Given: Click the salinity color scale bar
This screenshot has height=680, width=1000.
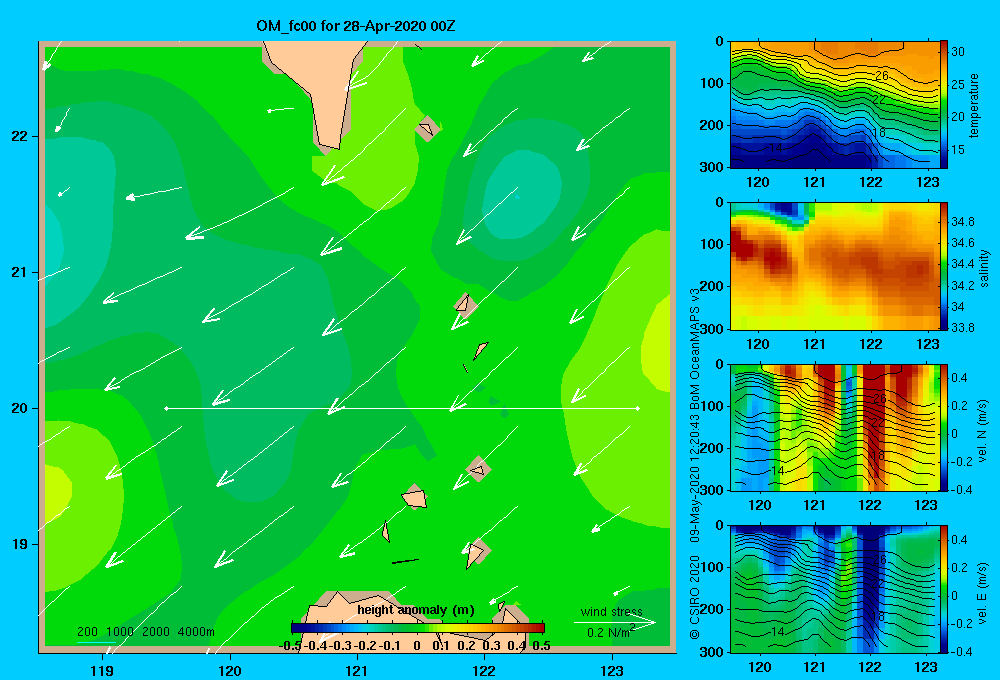Looking at the screenshot, I should (944, 266).
